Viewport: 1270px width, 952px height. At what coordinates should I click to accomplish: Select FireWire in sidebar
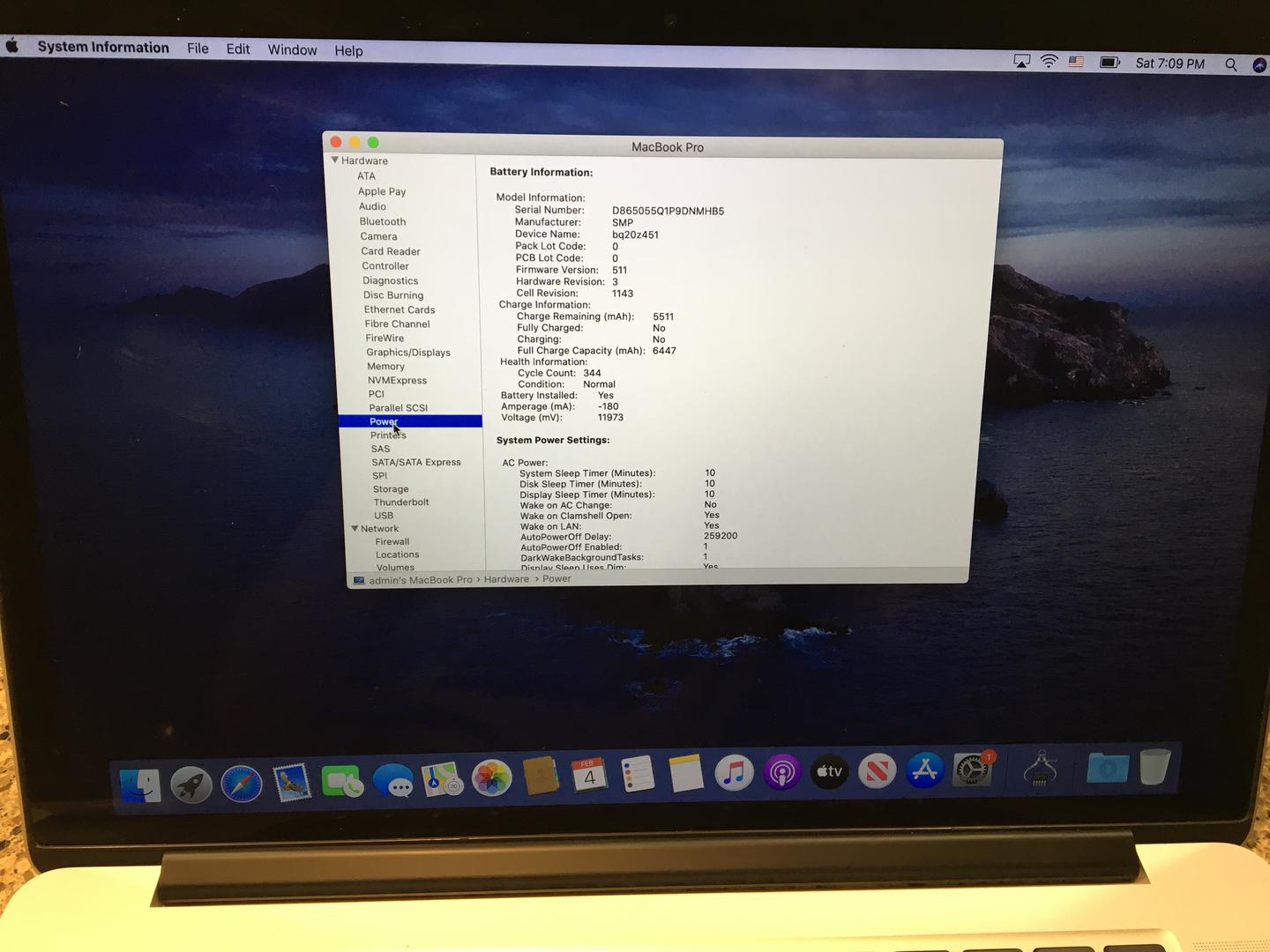coord(385,338)
